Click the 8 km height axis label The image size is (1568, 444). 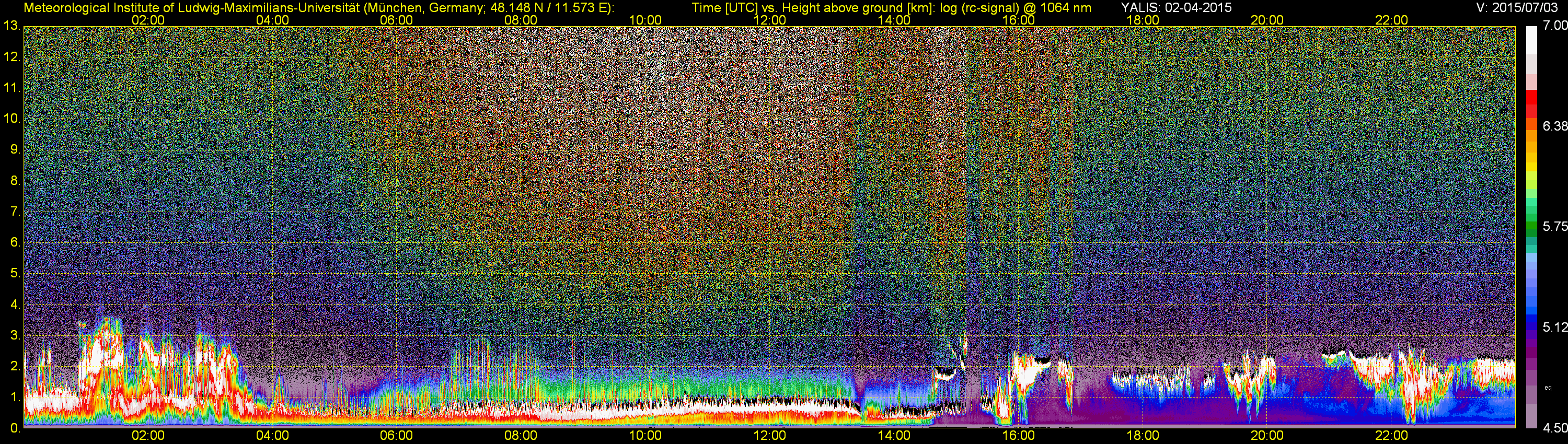tap(15, 181)
